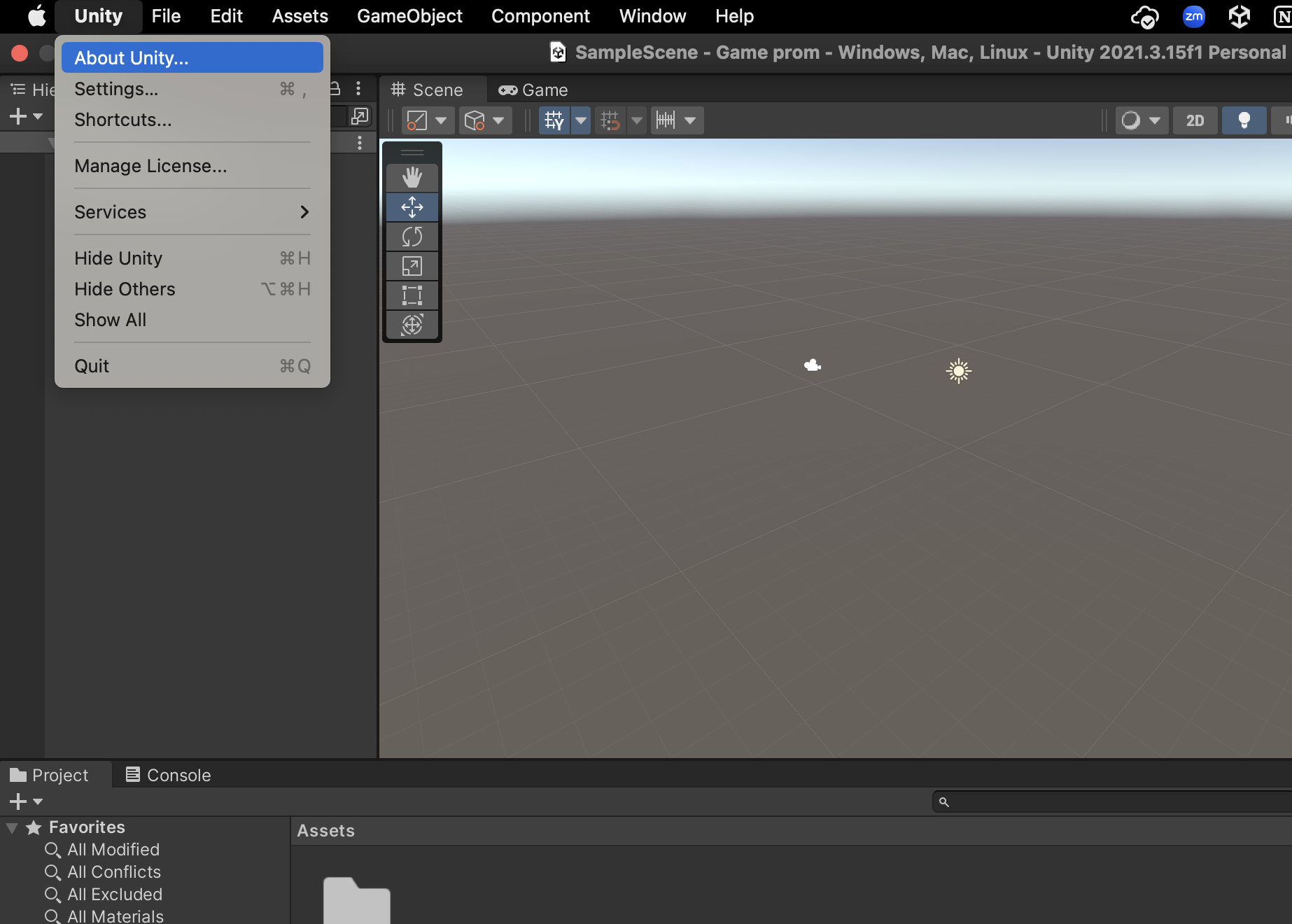This screenshot has height=924, width=1292.
Task: Select the Rect transform tool
Action: (x=412, y=295)
